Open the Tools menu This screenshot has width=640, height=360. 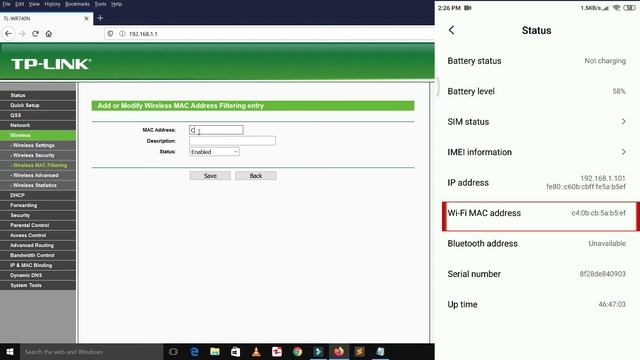[100, 4]
